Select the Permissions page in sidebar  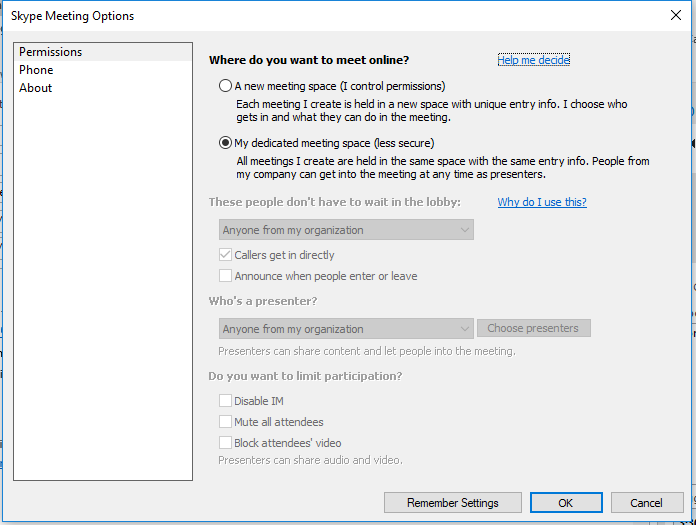pos(103,52)
